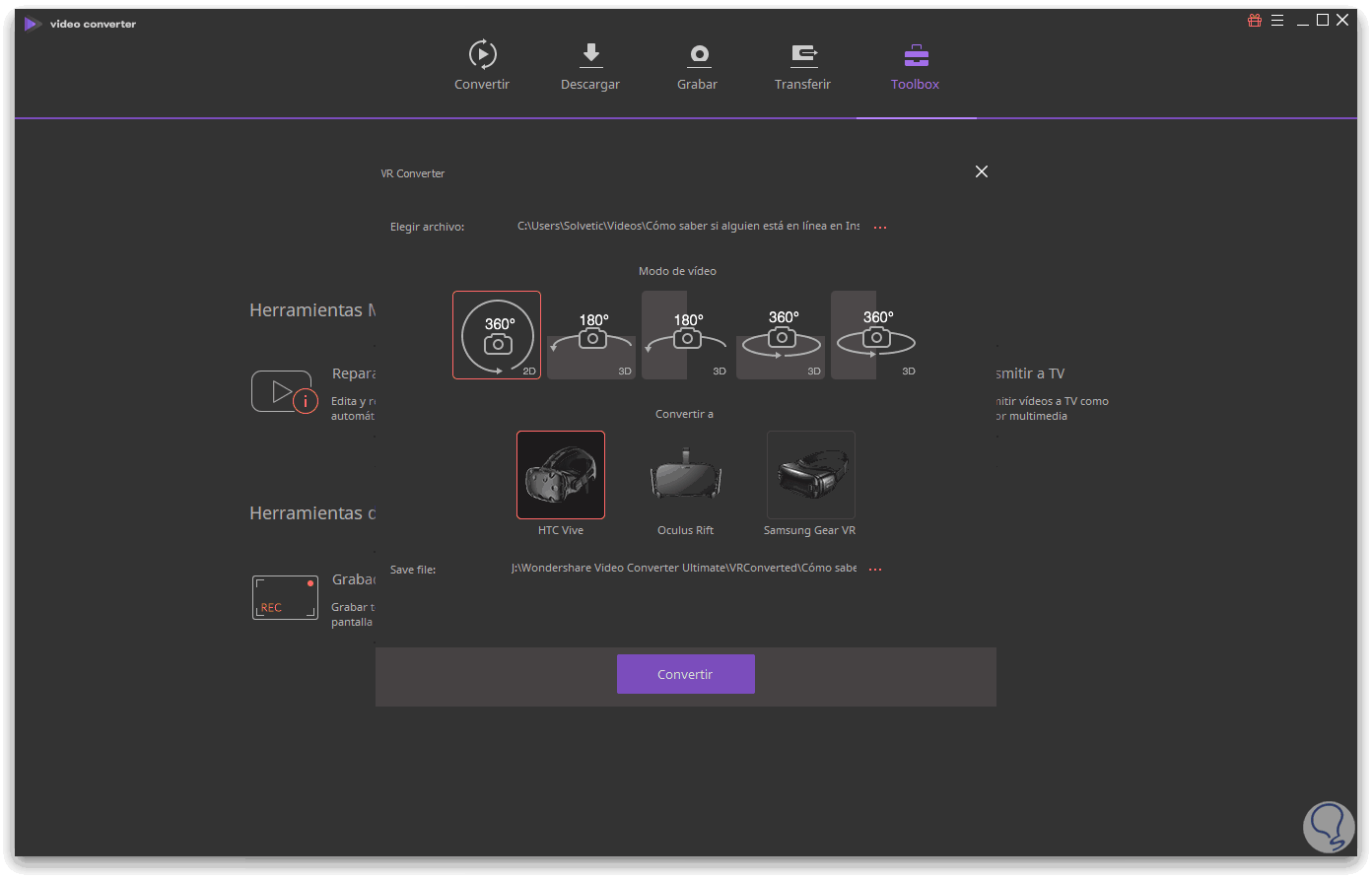
Task: Maximize the video converter window
Action: (x=1323, y=20)
